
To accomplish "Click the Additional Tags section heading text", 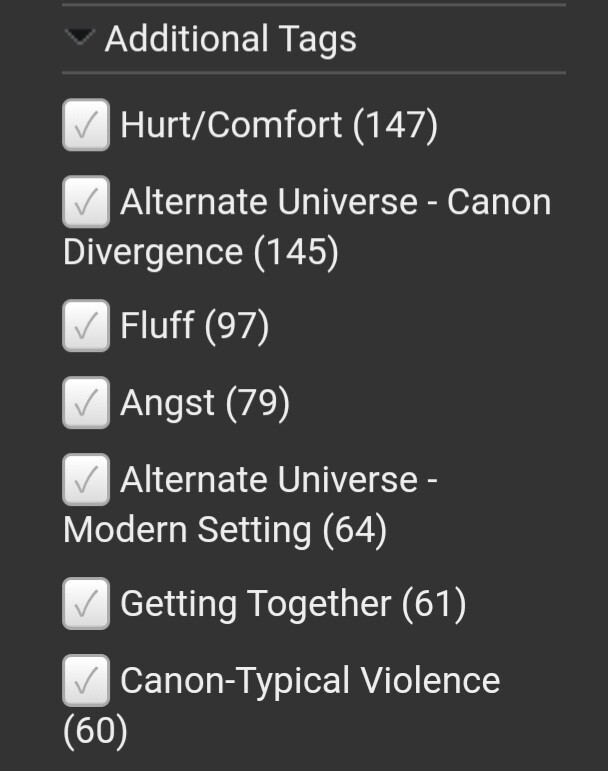I will tap(230, 39).
